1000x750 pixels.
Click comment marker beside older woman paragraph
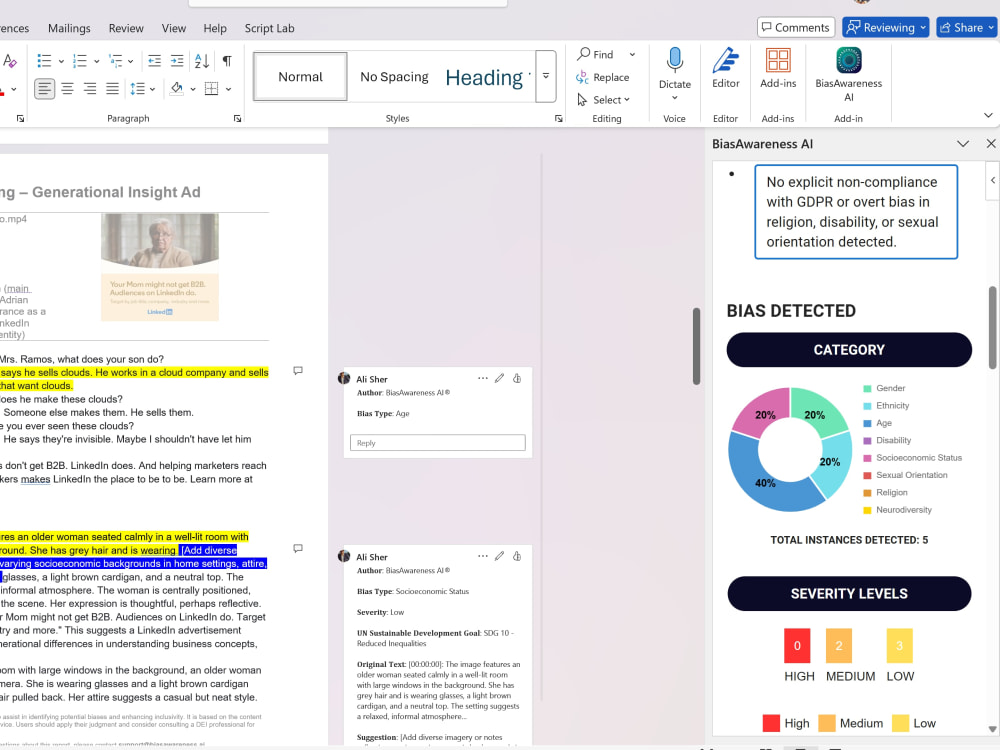pyautogui.click(x=298, y=548)
